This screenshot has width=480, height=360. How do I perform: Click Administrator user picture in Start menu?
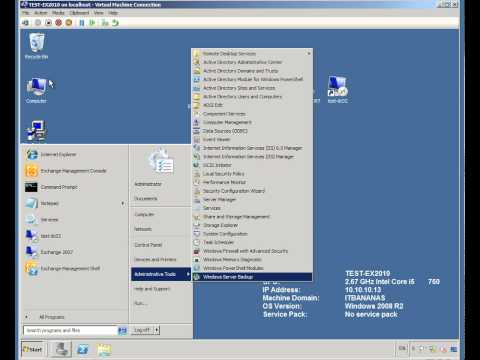[x=161, y=162]
